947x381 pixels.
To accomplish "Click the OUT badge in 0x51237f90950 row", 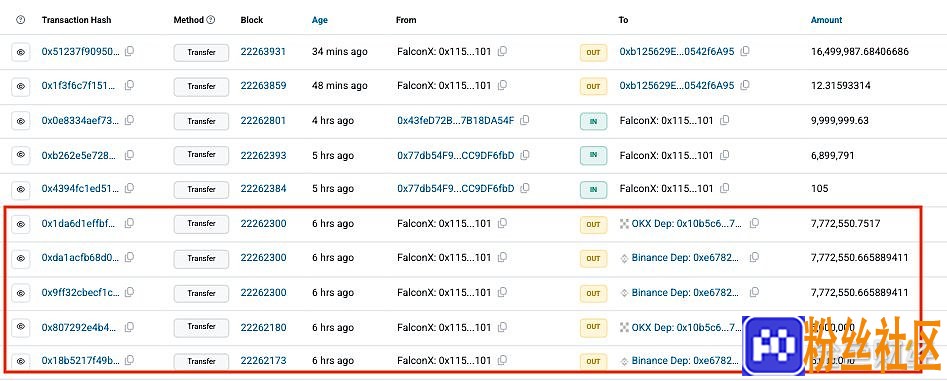I will [x=593, y=53].
